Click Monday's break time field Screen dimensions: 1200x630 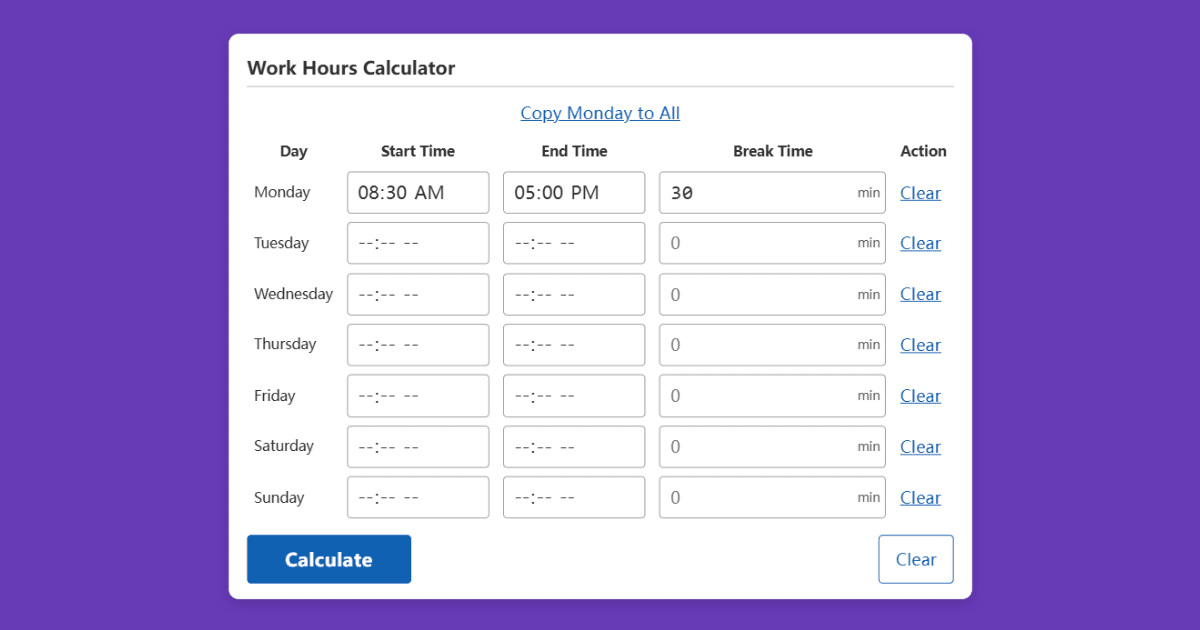(772, 192)
